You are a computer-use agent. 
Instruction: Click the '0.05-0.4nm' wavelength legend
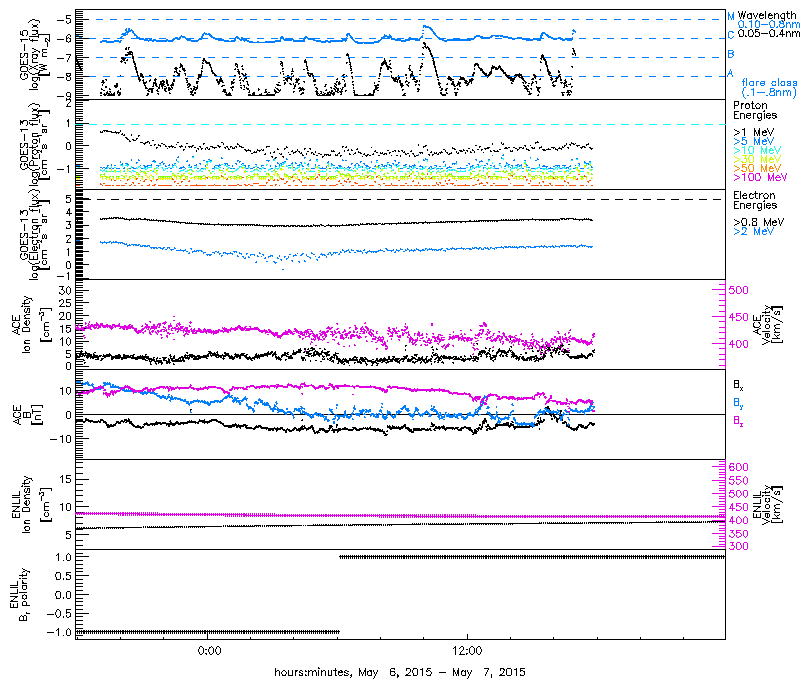[768, 33]
